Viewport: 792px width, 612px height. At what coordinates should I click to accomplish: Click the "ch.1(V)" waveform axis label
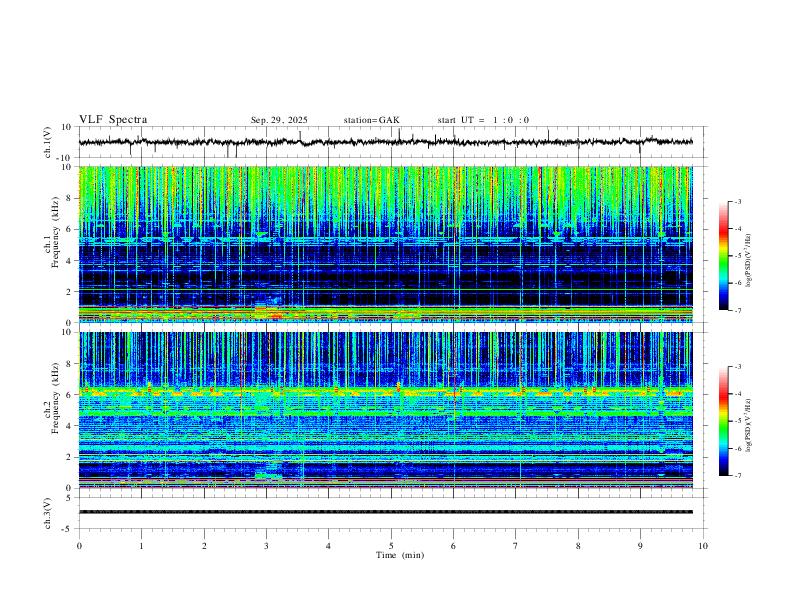(x=48, y=142)
